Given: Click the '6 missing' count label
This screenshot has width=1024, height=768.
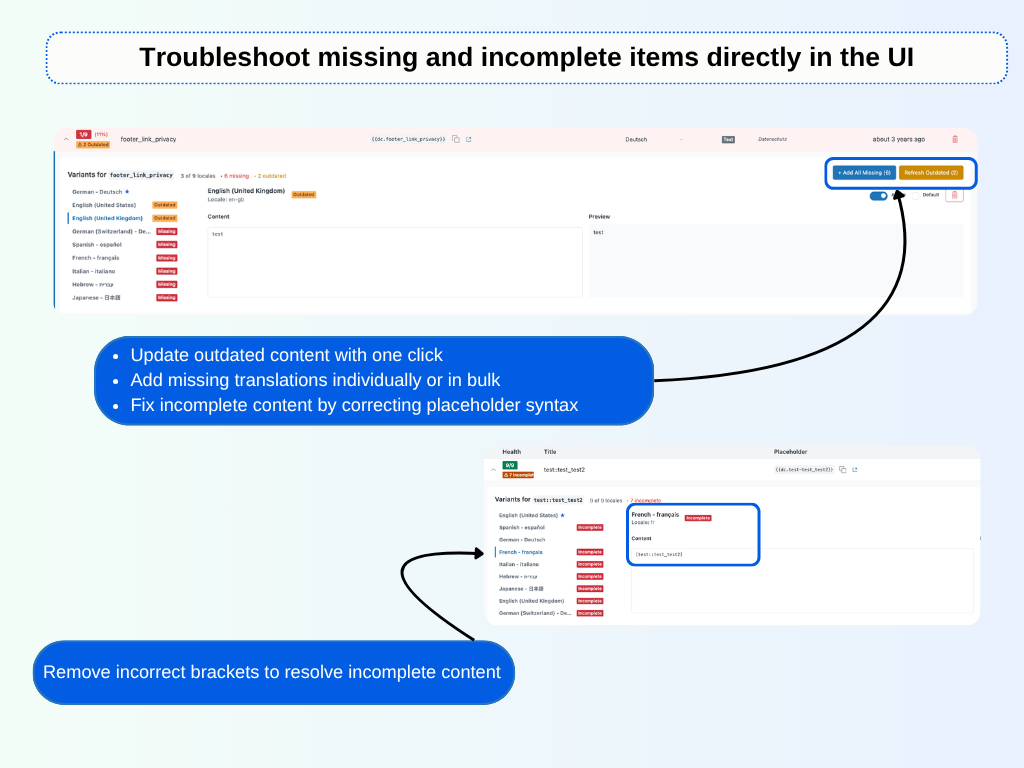Looking at the screenshot, I should pyautogui.click(x=236, y=176).
